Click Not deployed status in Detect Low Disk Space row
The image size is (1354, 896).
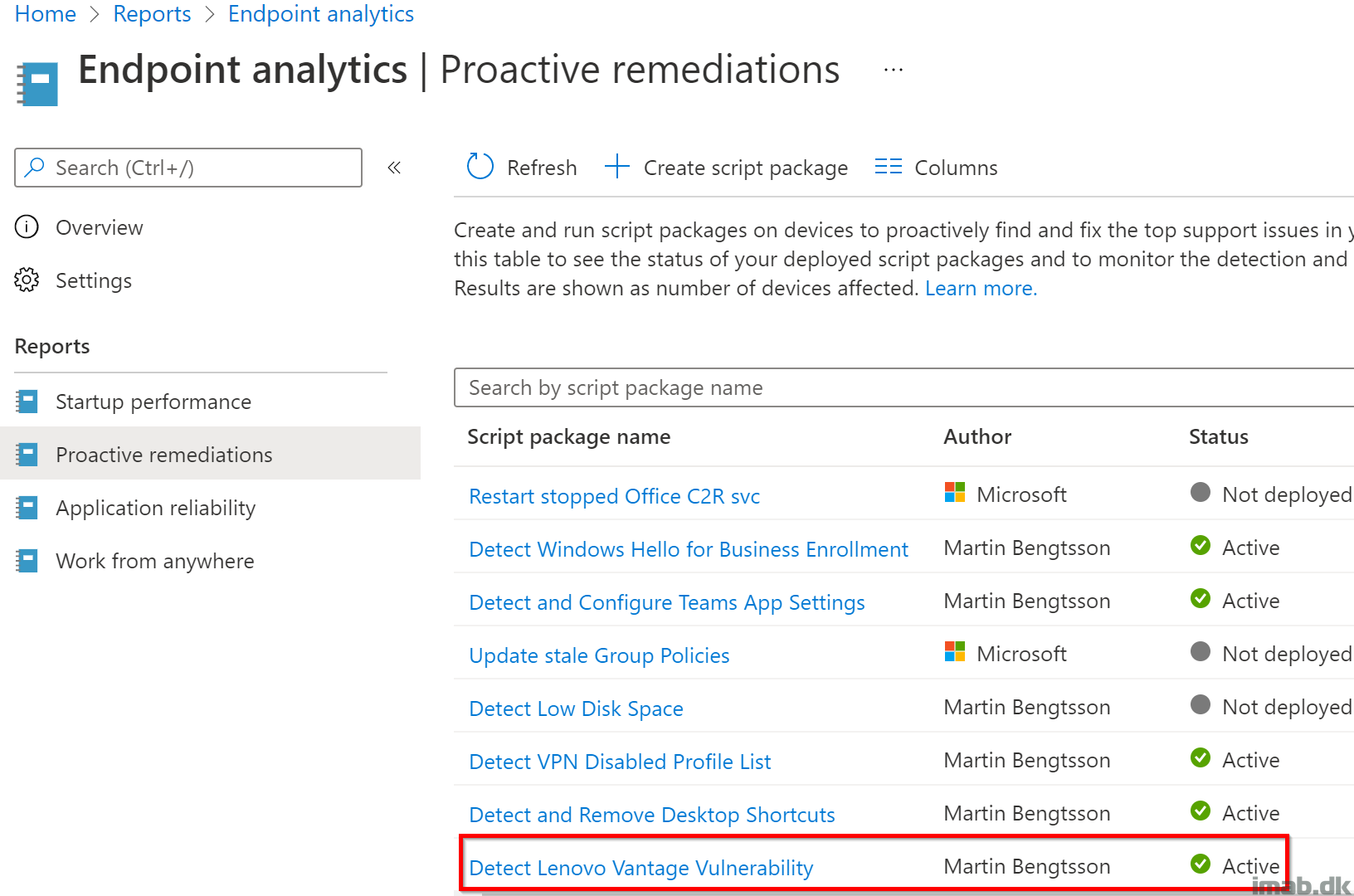click(x=1287, y=707)
